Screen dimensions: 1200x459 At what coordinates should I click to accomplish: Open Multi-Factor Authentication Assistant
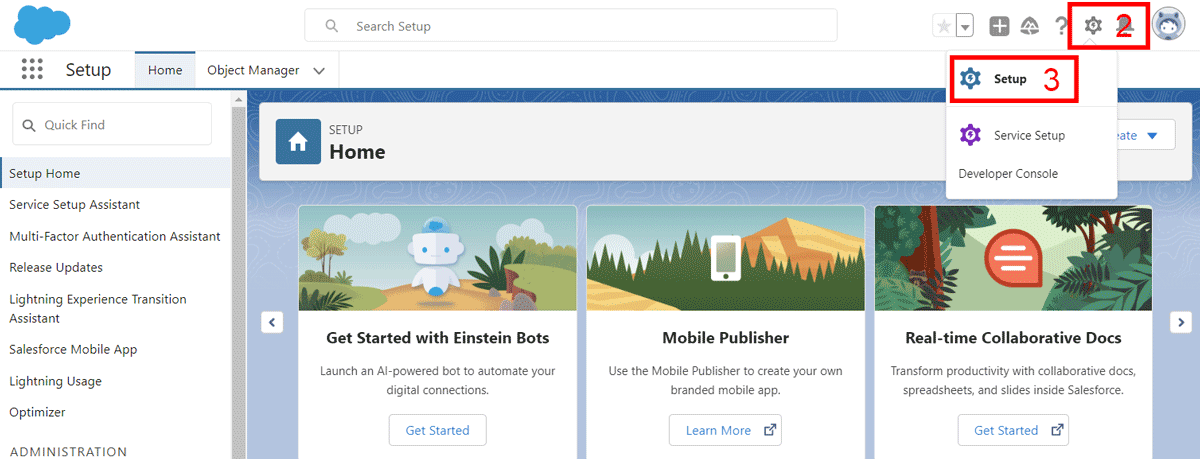pos(115,236)
